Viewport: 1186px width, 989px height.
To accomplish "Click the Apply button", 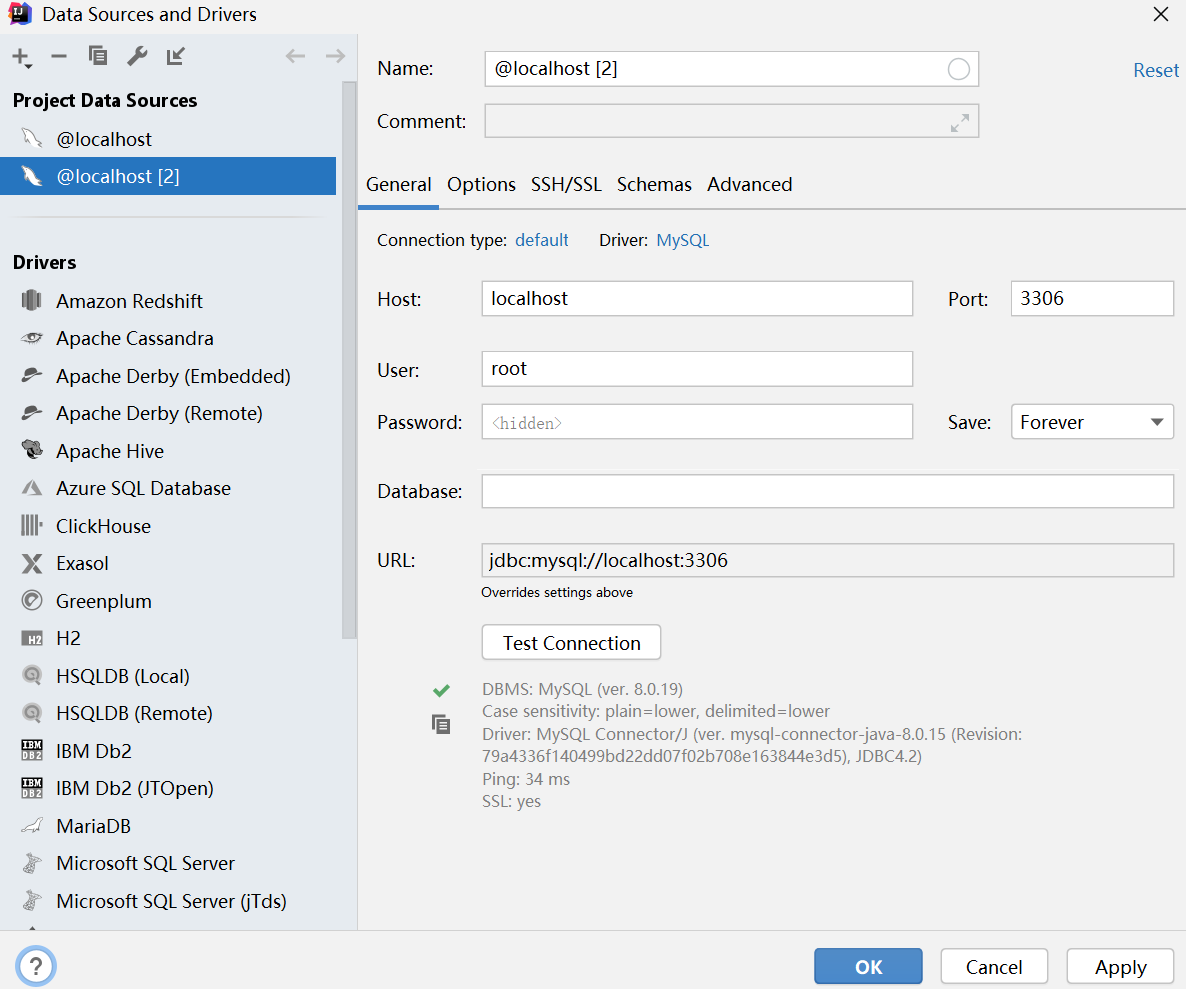I will pyautogui.click(x=1120, y=966).
